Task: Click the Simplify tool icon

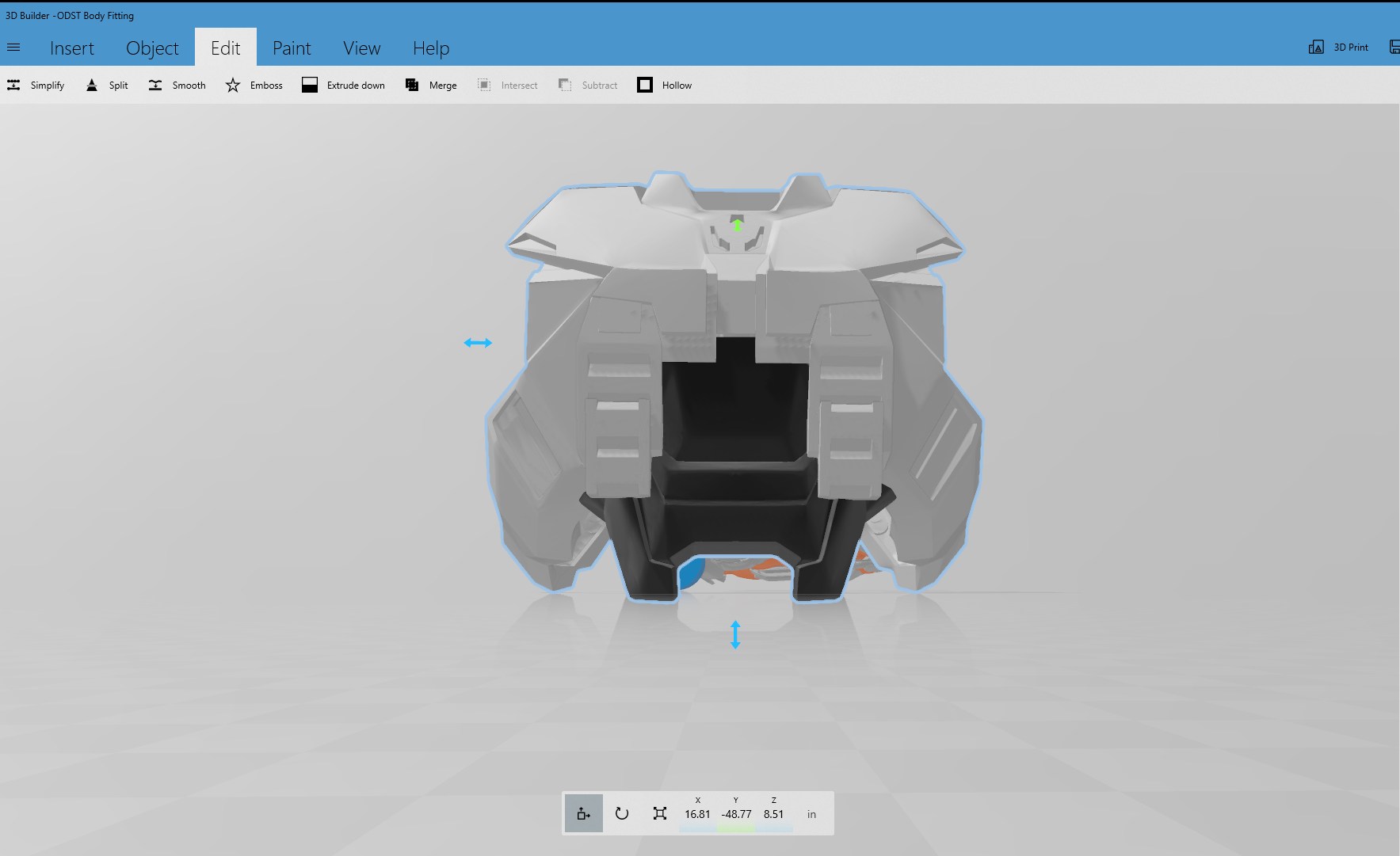Action: (x=13, y=85)
